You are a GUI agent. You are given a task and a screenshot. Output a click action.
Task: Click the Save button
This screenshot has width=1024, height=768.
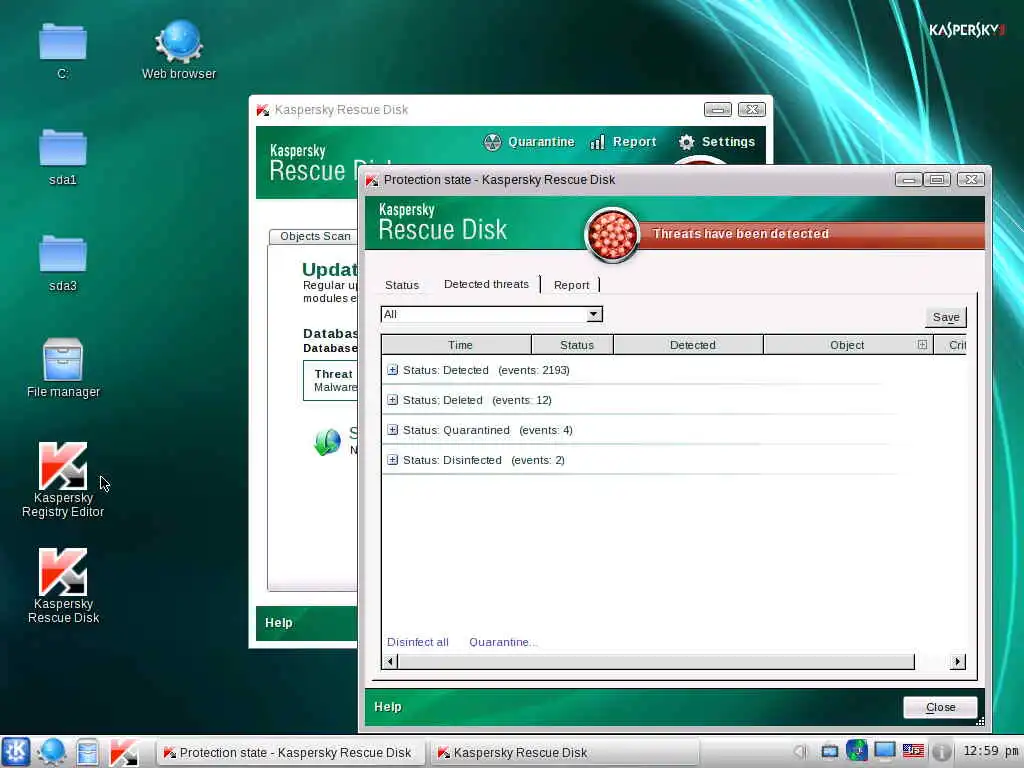[946, 317]
